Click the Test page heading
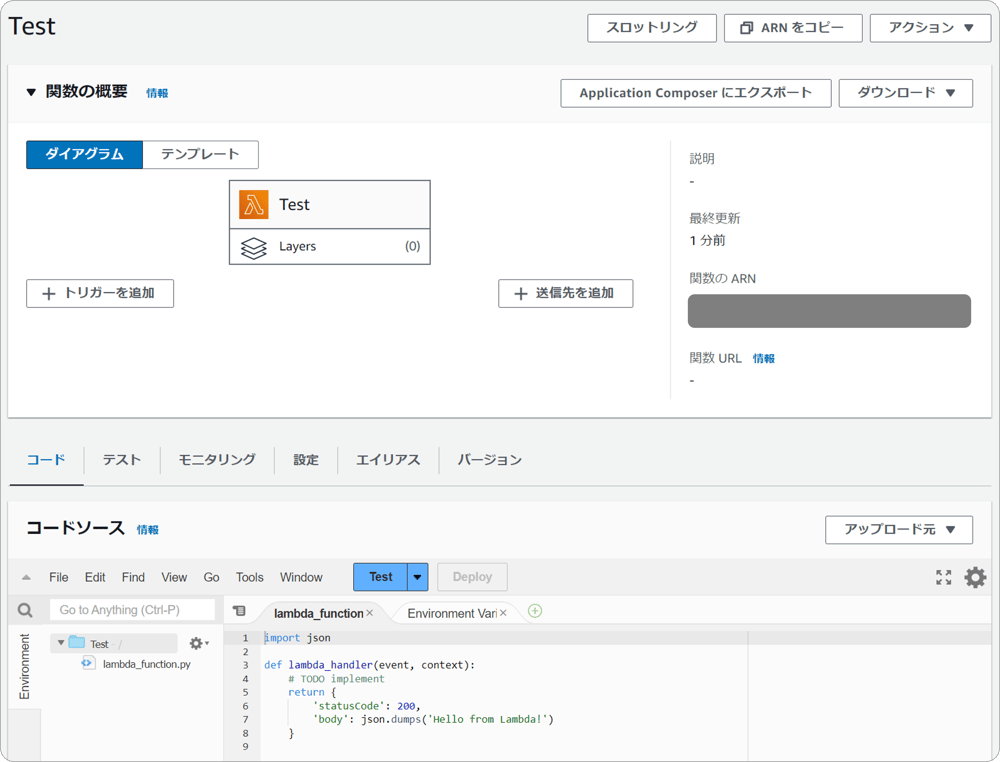 (32, 27)
